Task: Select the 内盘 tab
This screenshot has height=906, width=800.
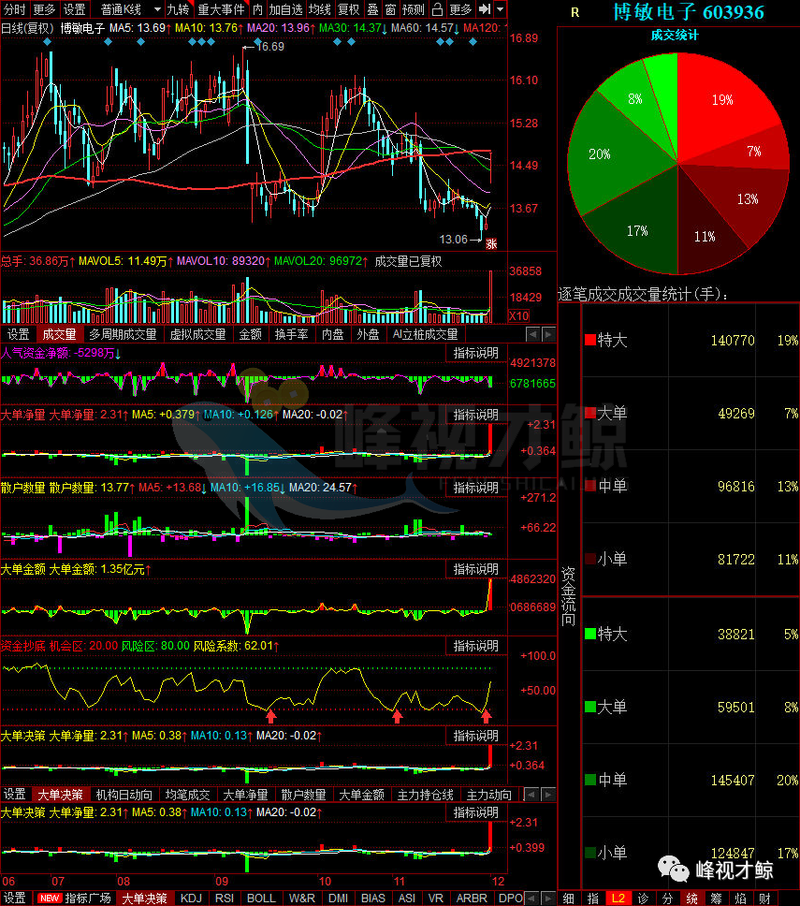Action: coord(333,334)
